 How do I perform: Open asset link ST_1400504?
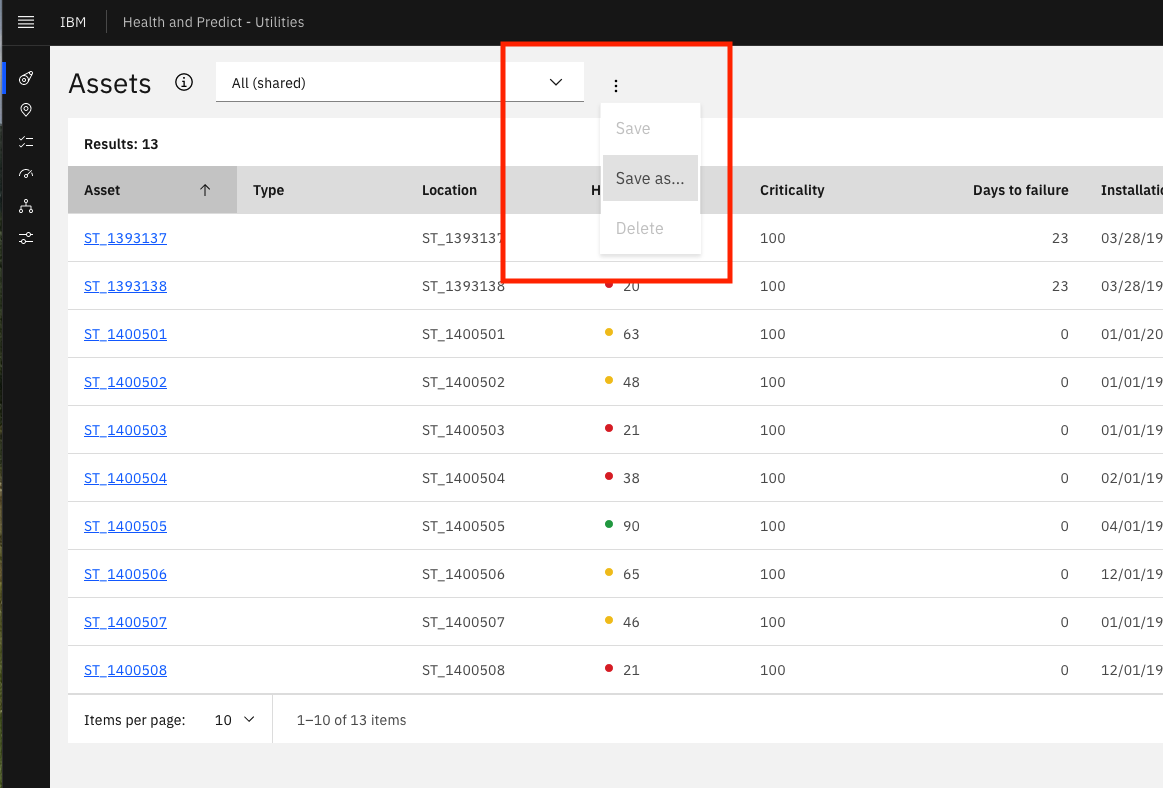click(125, 478)
